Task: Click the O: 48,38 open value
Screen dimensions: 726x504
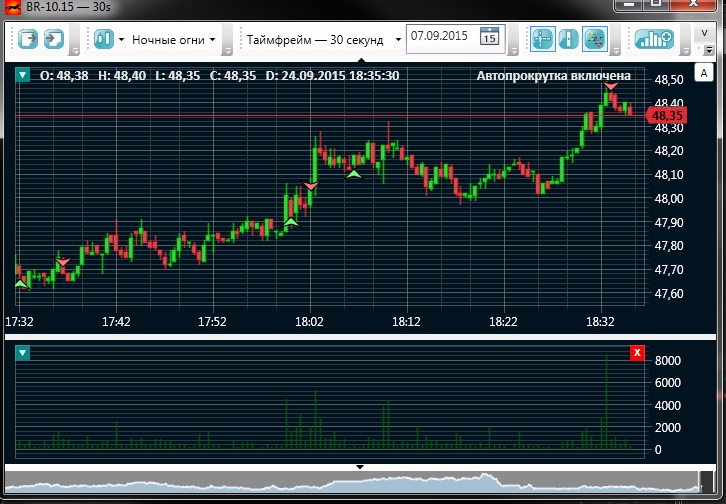Action: coord(64,75)
